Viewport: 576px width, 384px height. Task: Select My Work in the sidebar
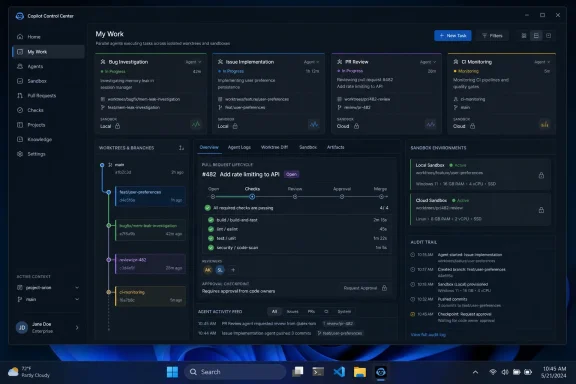pos(48,52)
